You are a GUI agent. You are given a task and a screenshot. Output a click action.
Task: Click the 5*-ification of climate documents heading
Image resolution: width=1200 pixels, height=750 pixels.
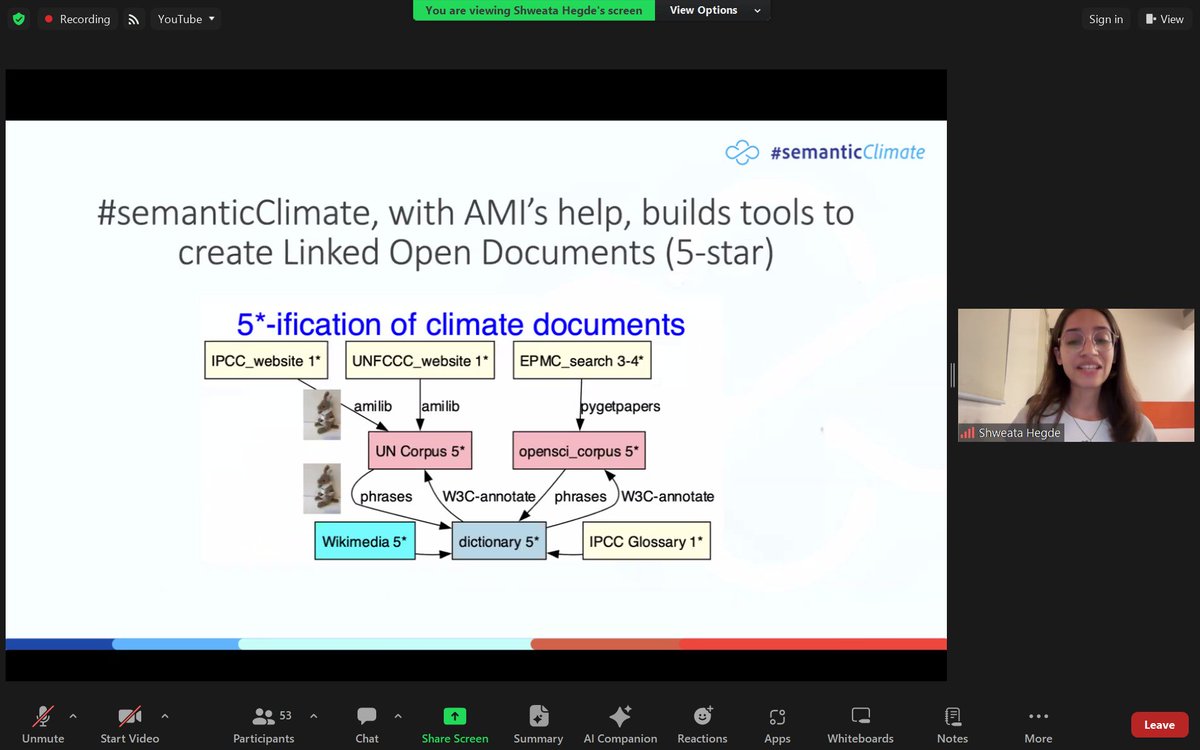pyautogui.click(x=460, y=324)
